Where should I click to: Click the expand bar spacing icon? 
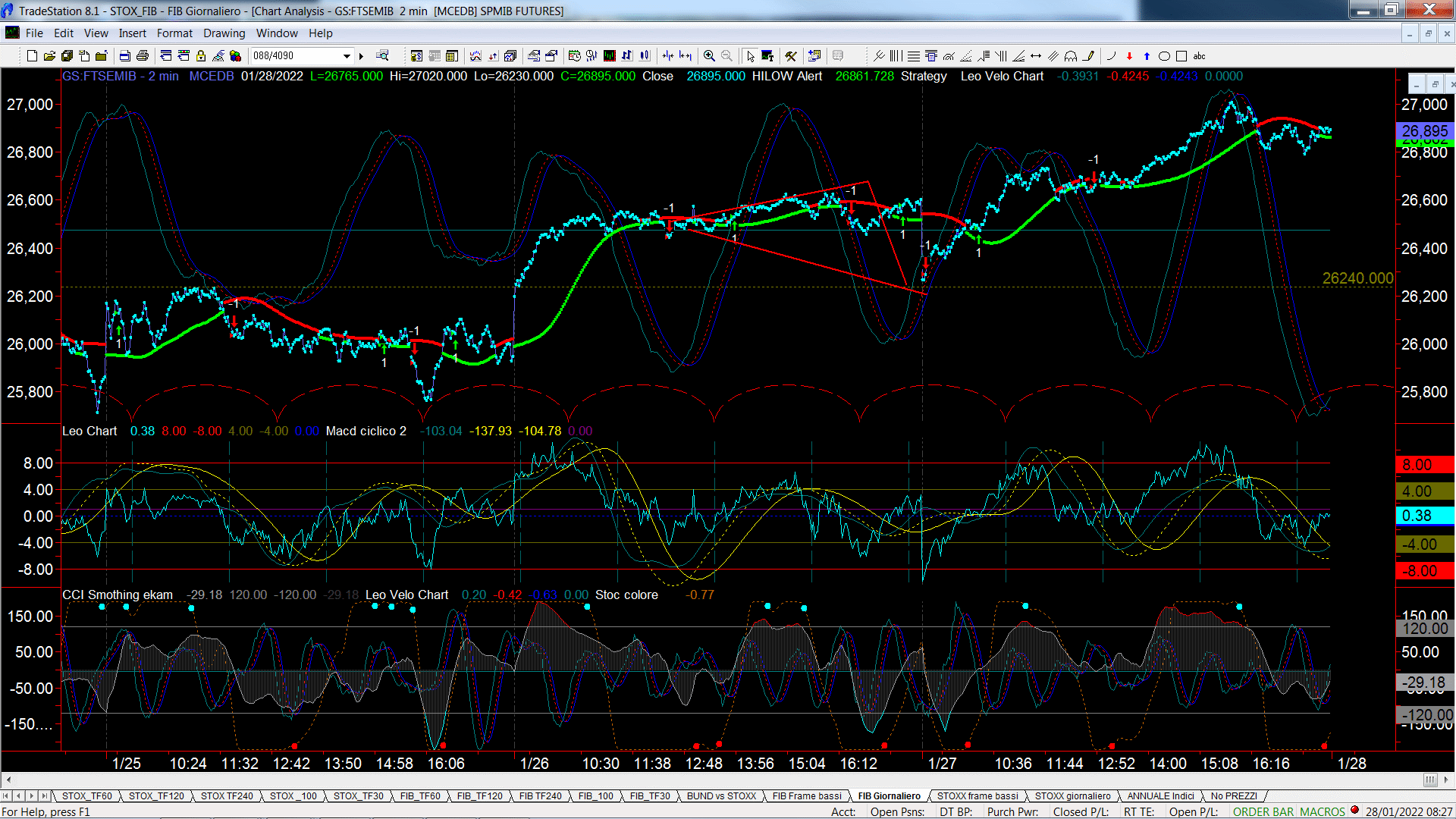686,56
